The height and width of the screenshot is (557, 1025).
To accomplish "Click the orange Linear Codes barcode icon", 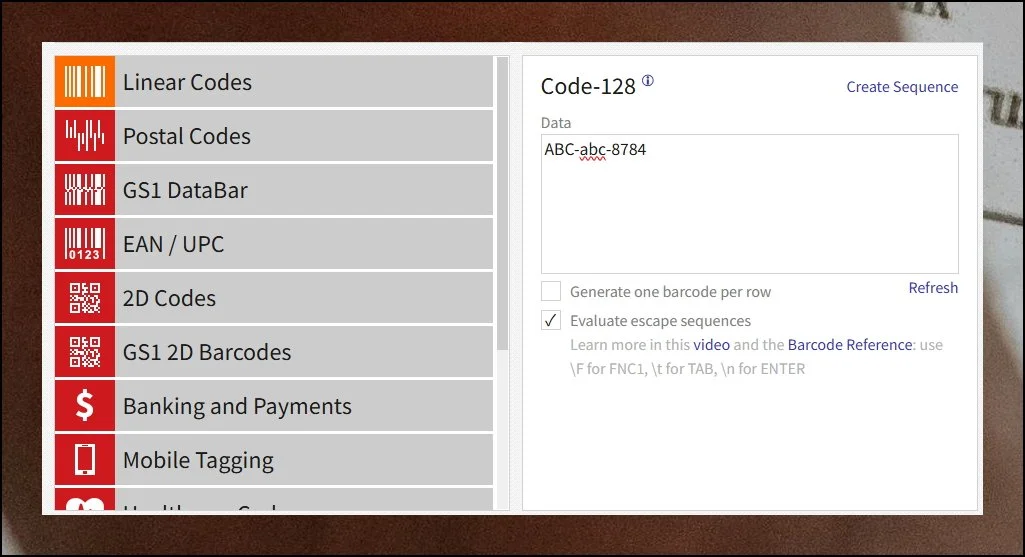I will tap(85, 82).
